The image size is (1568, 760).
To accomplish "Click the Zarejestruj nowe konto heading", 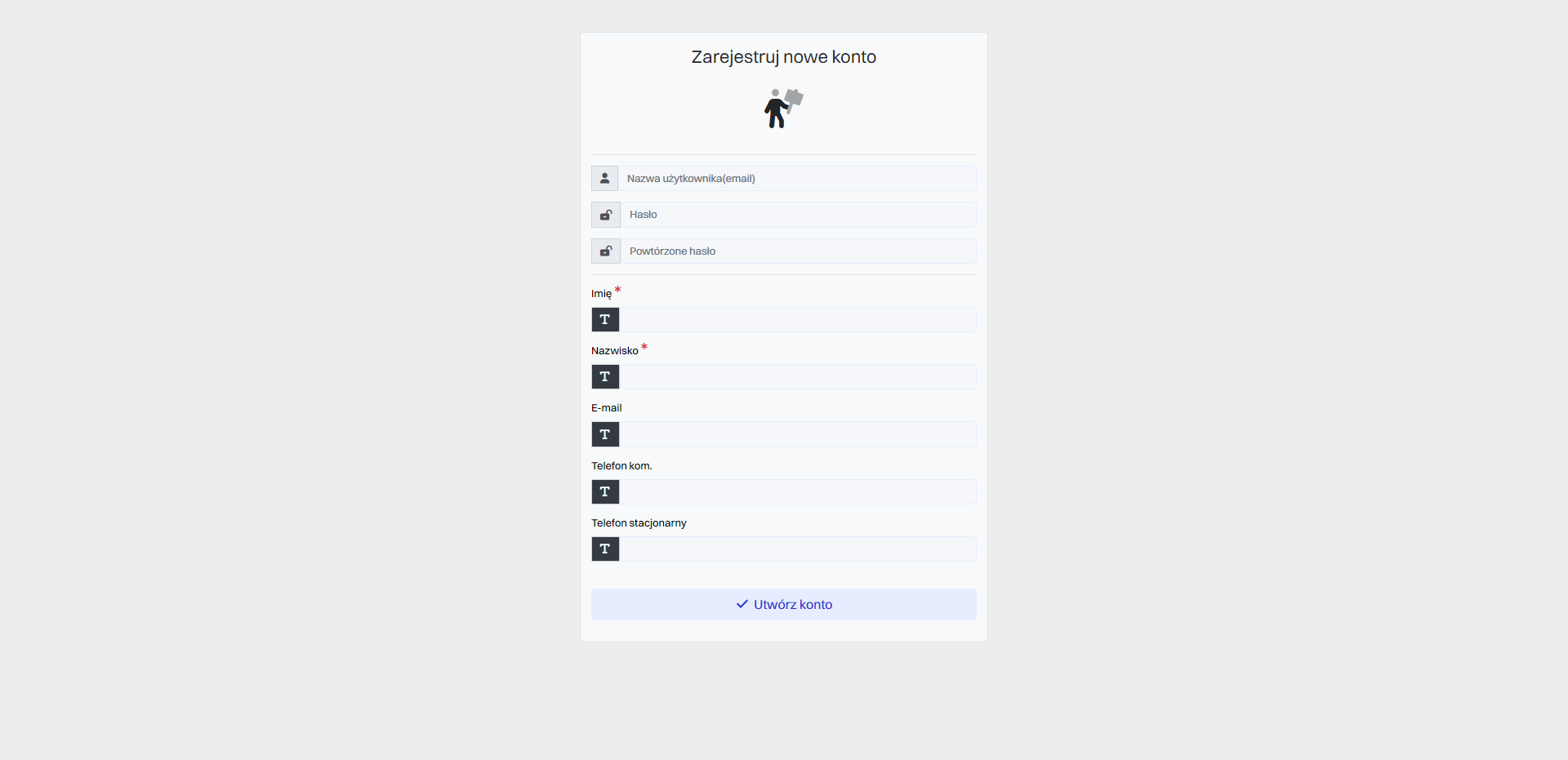I will coord(784,57).
